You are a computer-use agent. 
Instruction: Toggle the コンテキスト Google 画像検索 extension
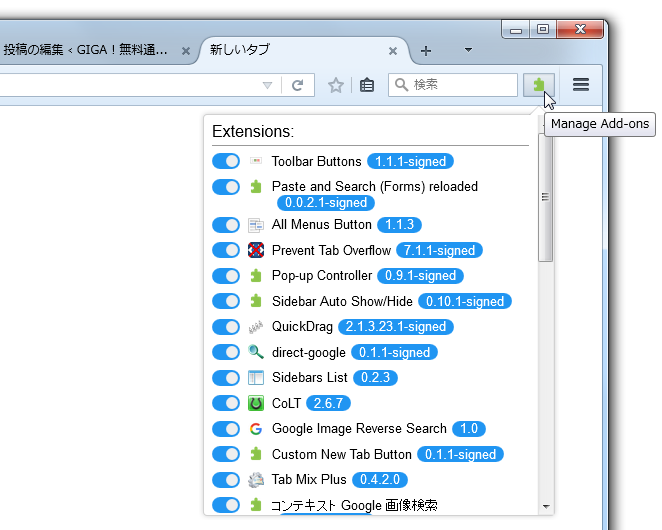pos(226,505)
